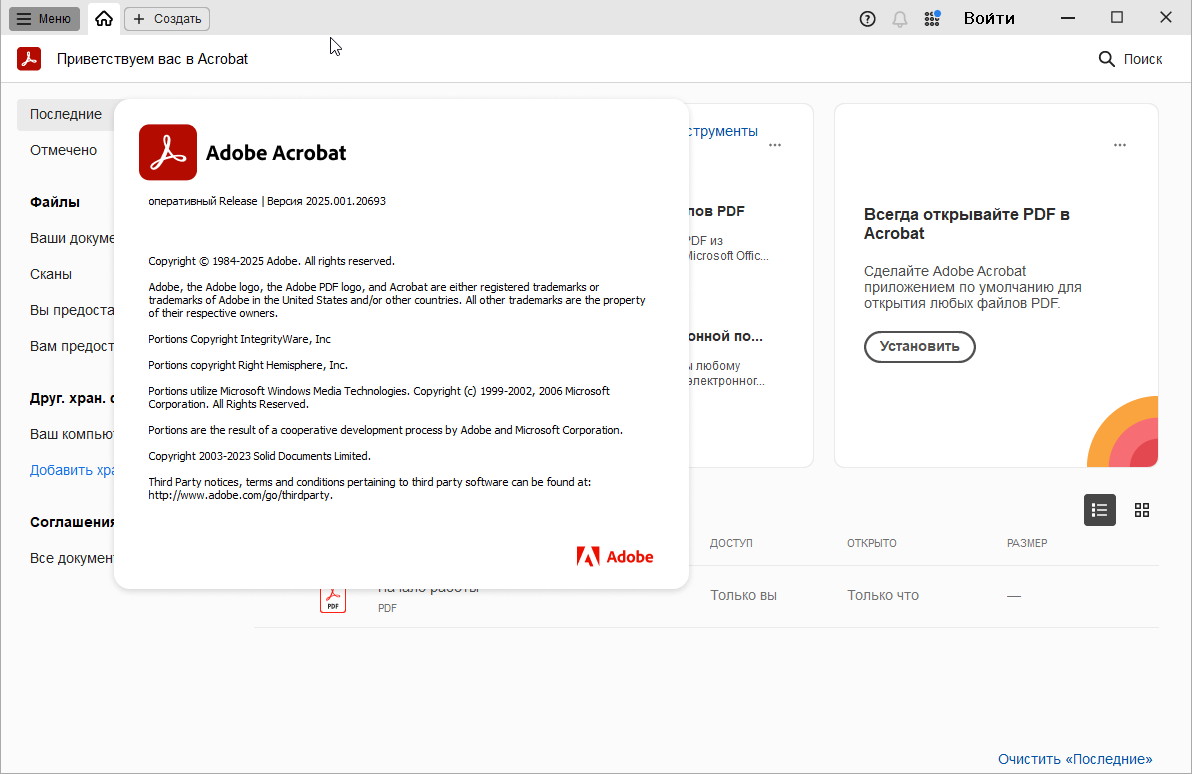
Task: Open the default PDF card three-dot menu
Action: click(x=1120, y=145)
